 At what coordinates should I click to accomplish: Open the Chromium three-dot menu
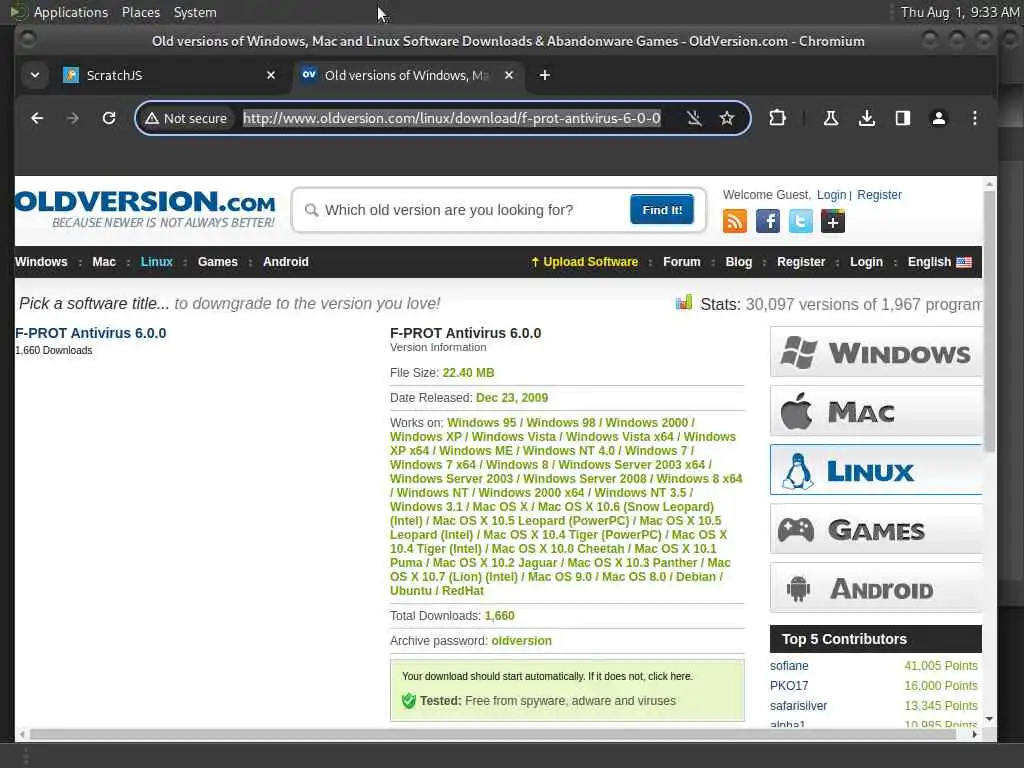pyautogui.click(x=974, y=118)
